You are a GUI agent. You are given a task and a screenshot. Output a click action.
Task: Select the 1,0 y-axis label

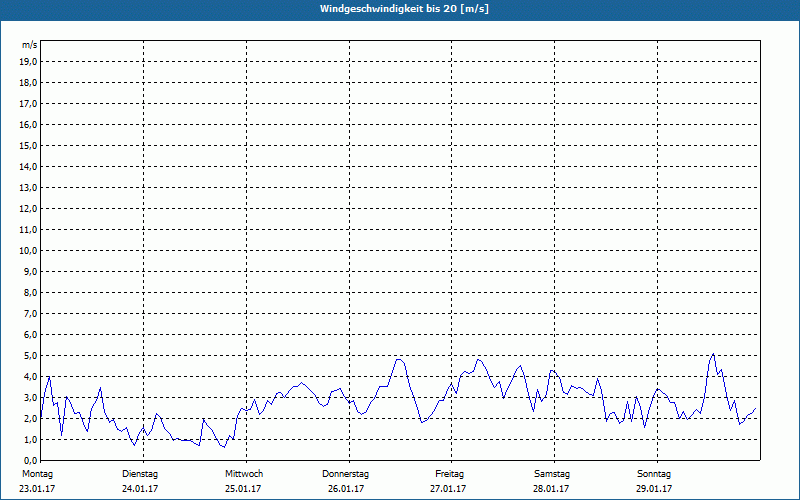[30, 440]
